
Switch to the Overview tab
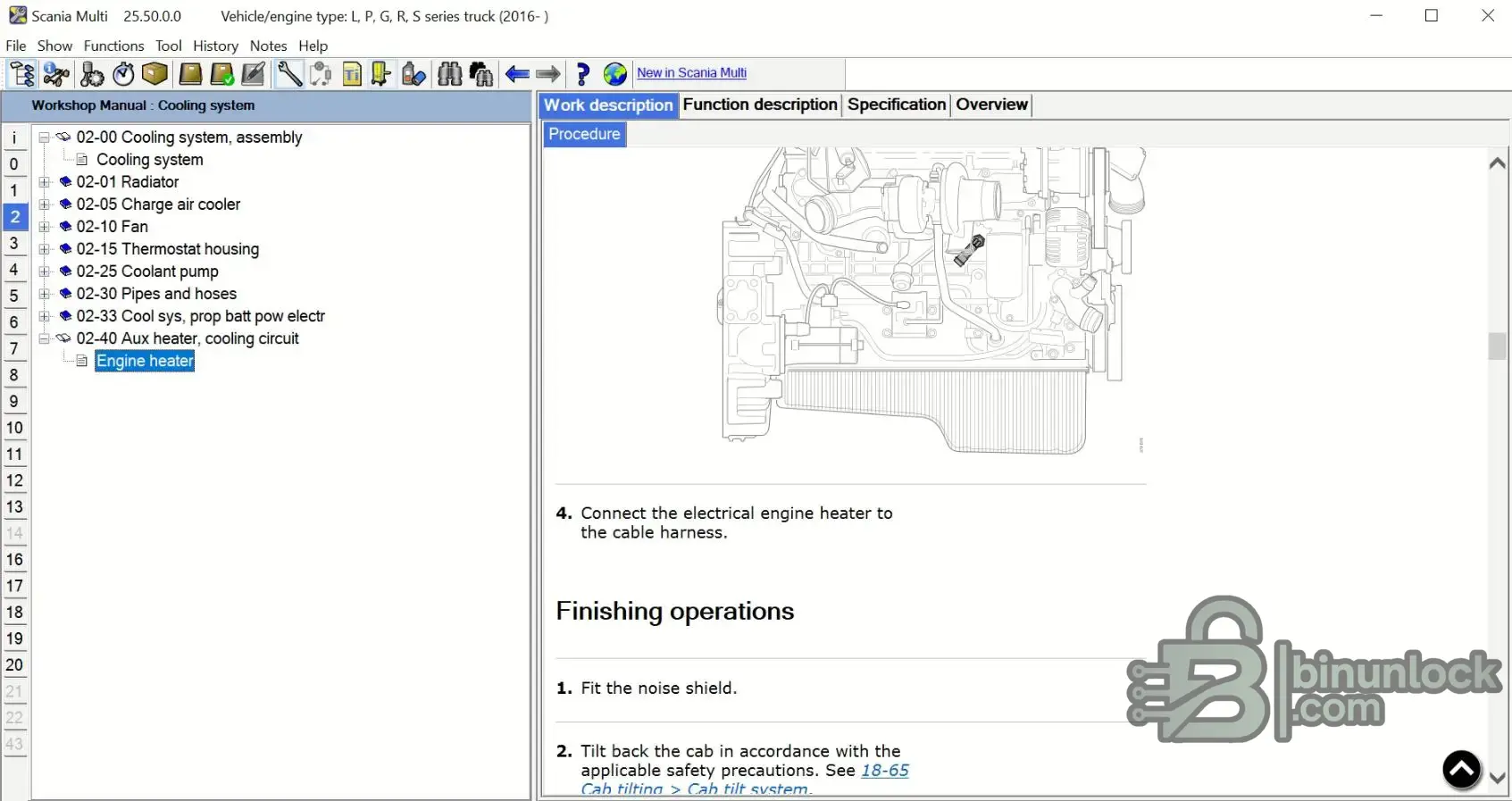991,104
